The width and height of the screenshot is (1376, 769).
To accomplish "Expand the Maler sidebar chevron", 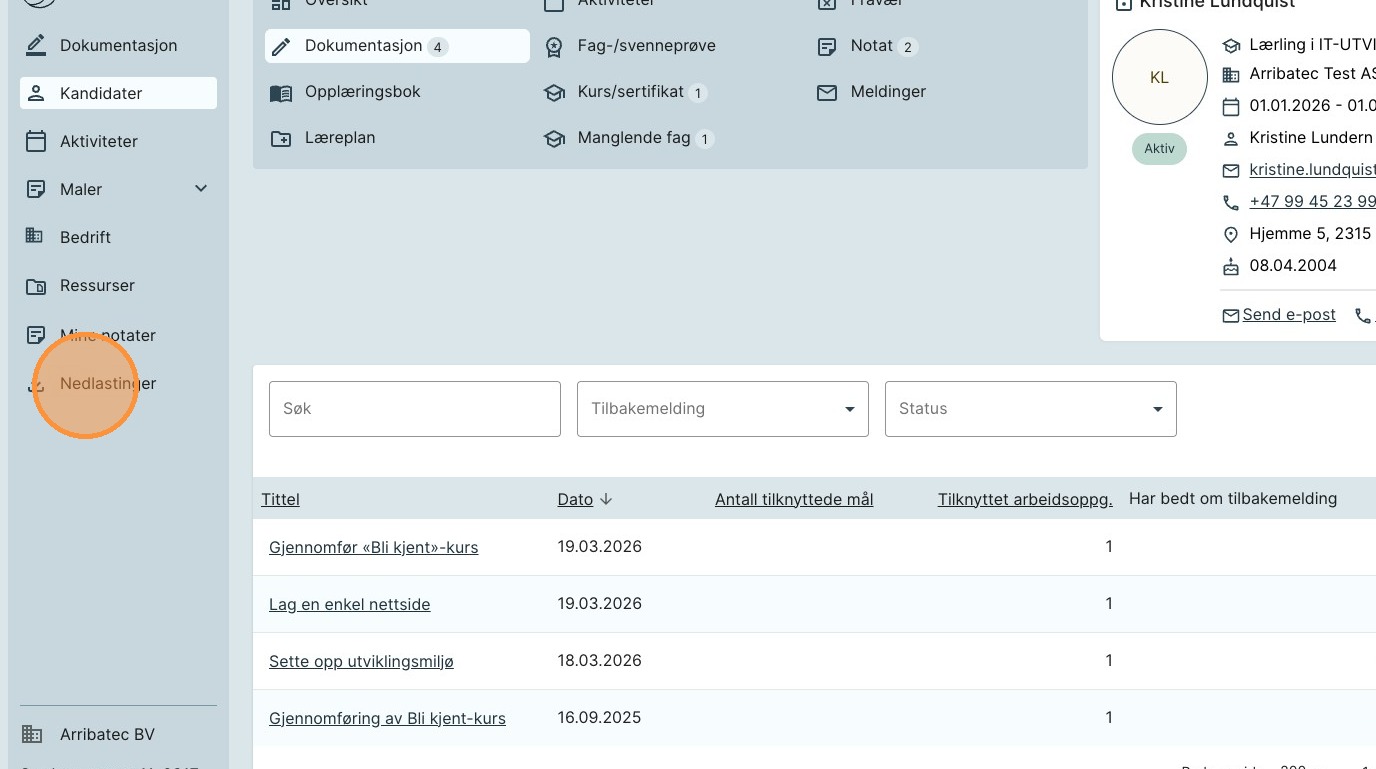I will pyautogui.click(x=201, y=189).
